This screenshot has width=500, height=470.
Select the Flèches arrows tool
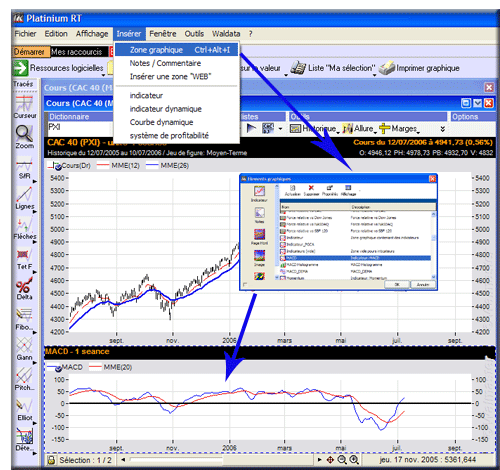(24, 228)
